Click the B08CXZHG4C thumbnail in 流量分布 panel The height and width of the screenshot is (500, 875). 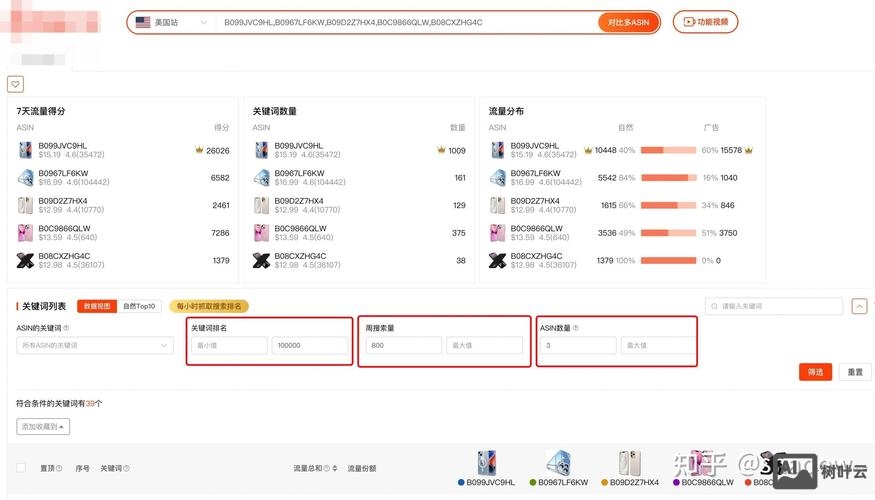coord(497,260)
